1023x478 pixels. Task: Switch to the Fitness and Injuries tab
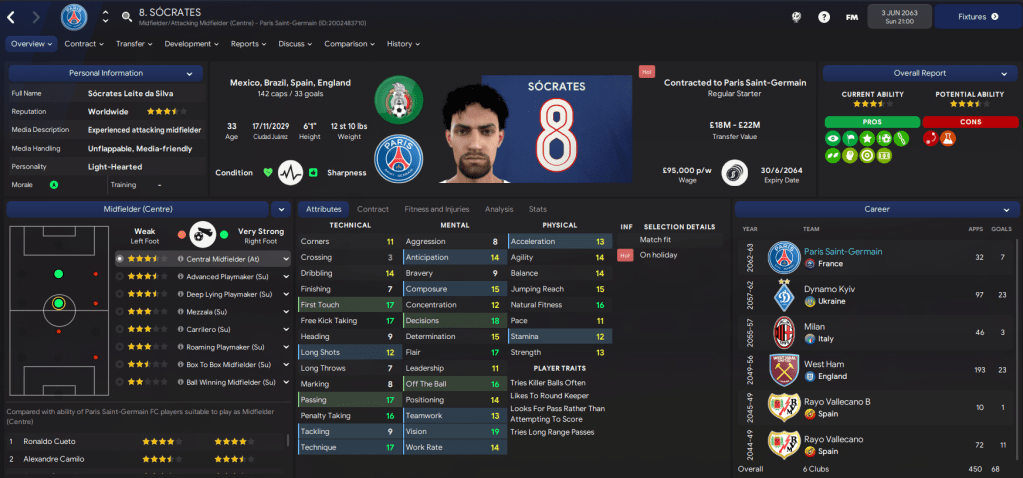pos(436,209)
